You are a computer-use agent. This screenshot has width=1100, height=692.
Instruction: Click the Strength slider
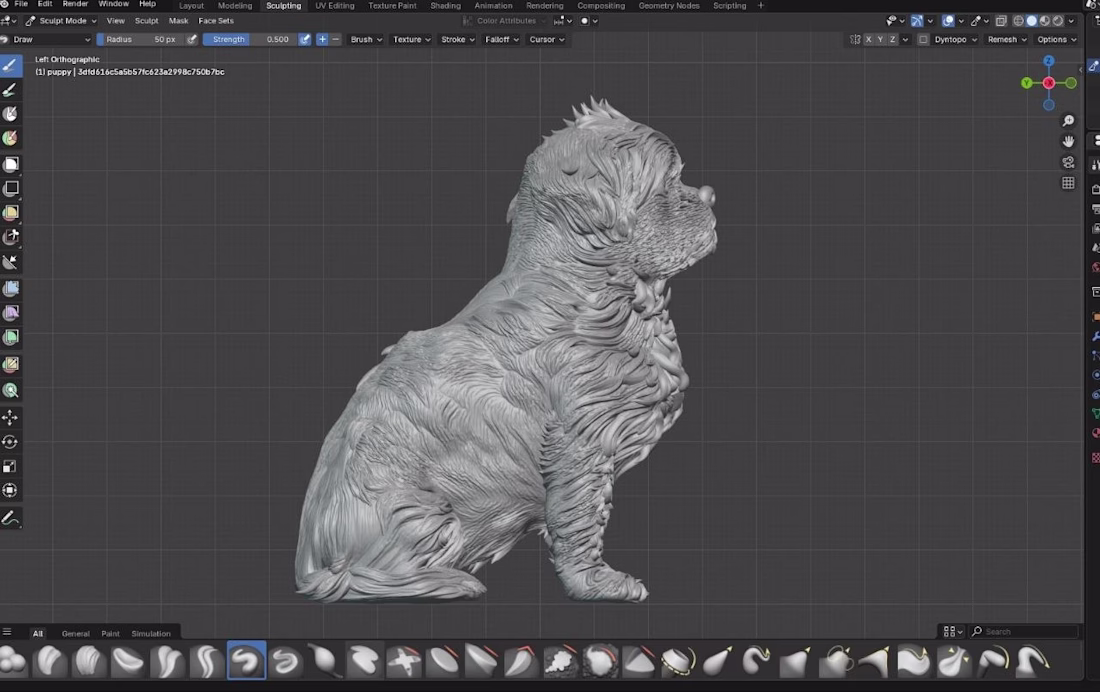click(x=250, y=39)
